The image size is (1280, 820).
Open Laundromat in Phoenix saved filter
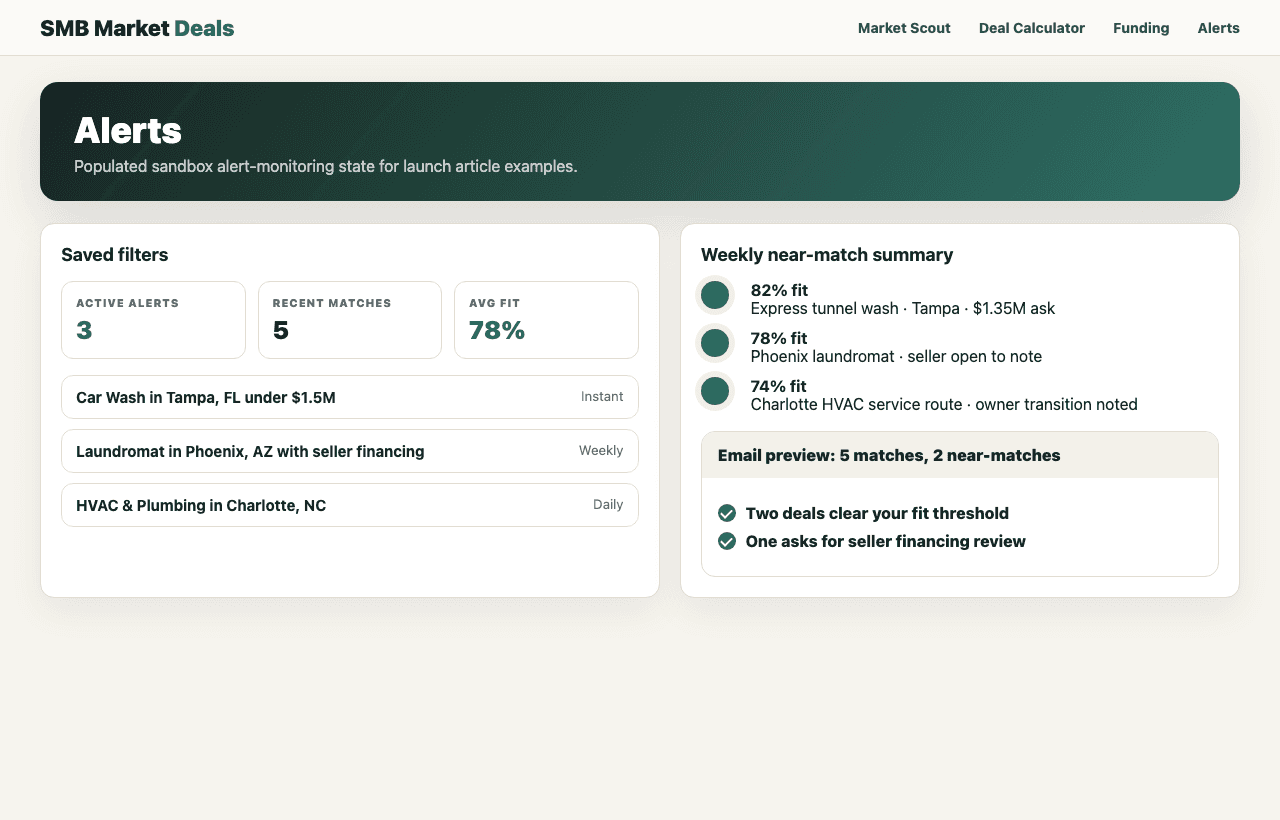click(350, 451)
